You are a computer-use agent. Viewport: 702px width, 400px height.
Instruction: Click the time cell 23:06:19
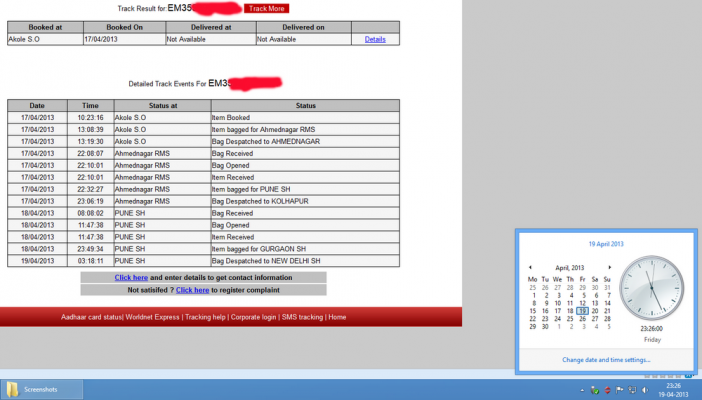point(90,202)
